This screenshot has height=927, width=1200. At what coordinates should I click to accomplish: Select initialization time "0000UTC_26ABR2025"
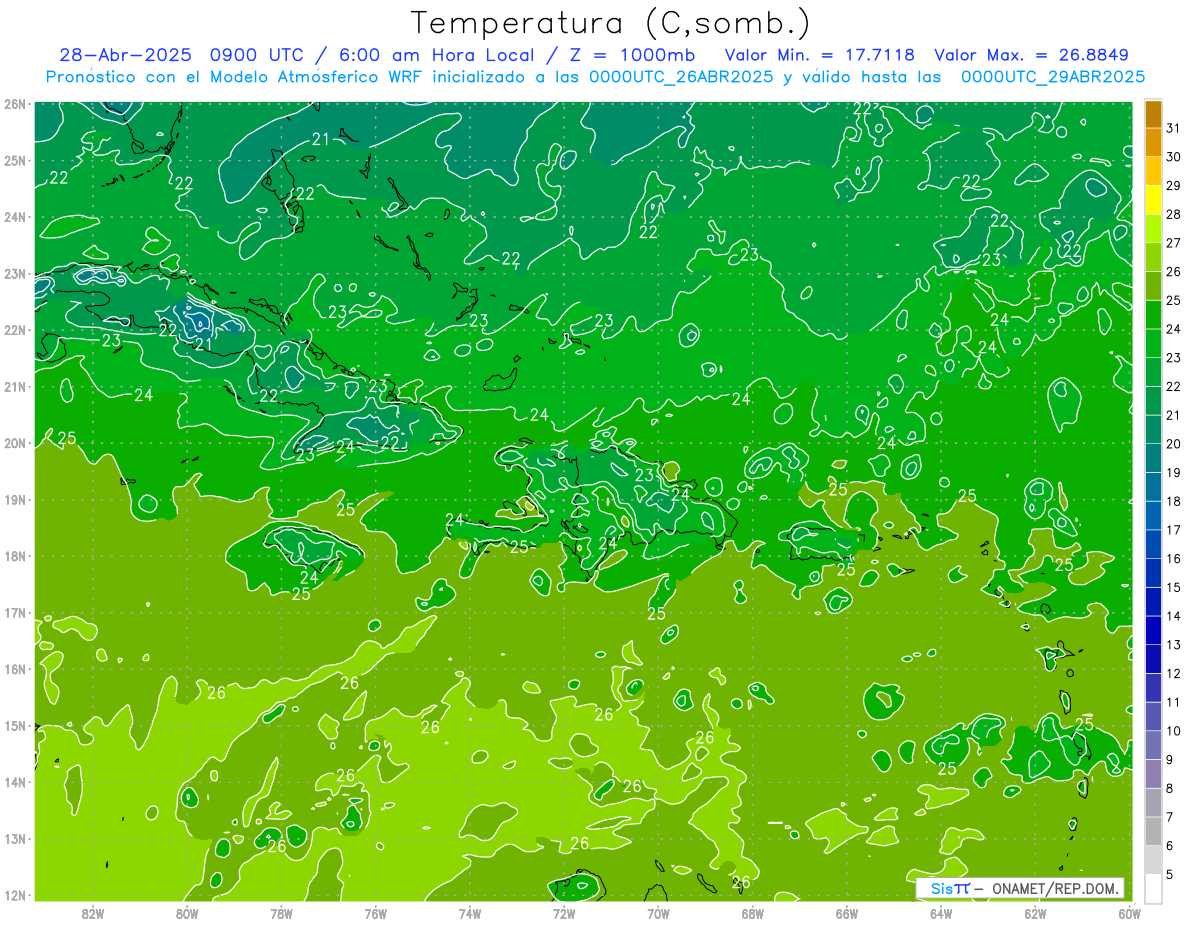point(681,76)
